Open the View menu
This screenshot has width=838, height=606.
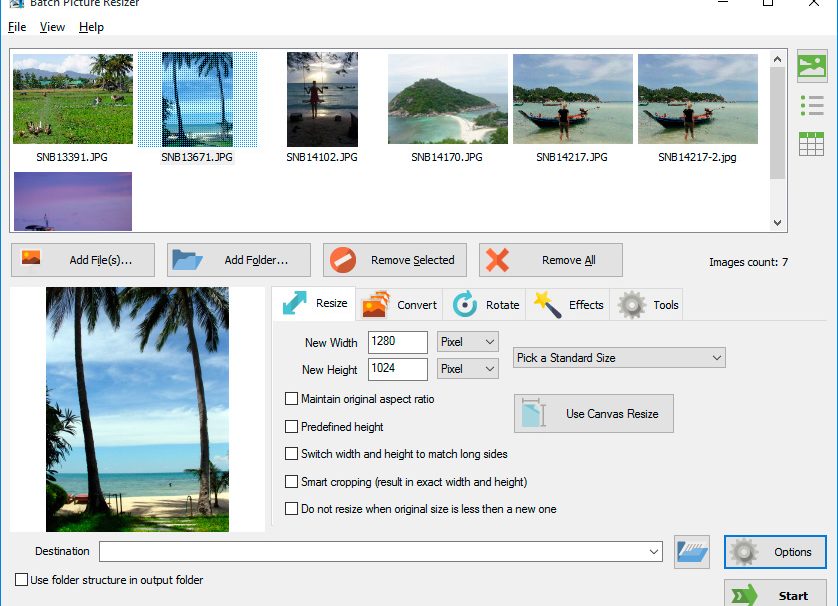pos(52,27)
